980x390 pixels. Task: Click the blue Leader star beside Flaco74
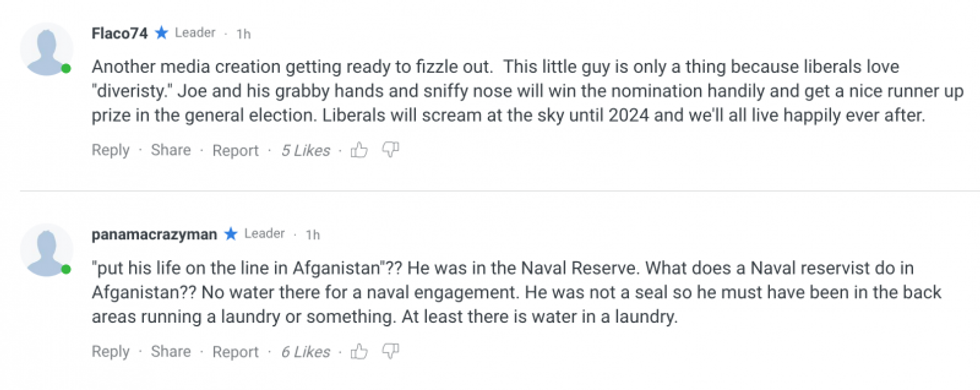(162, 33)
